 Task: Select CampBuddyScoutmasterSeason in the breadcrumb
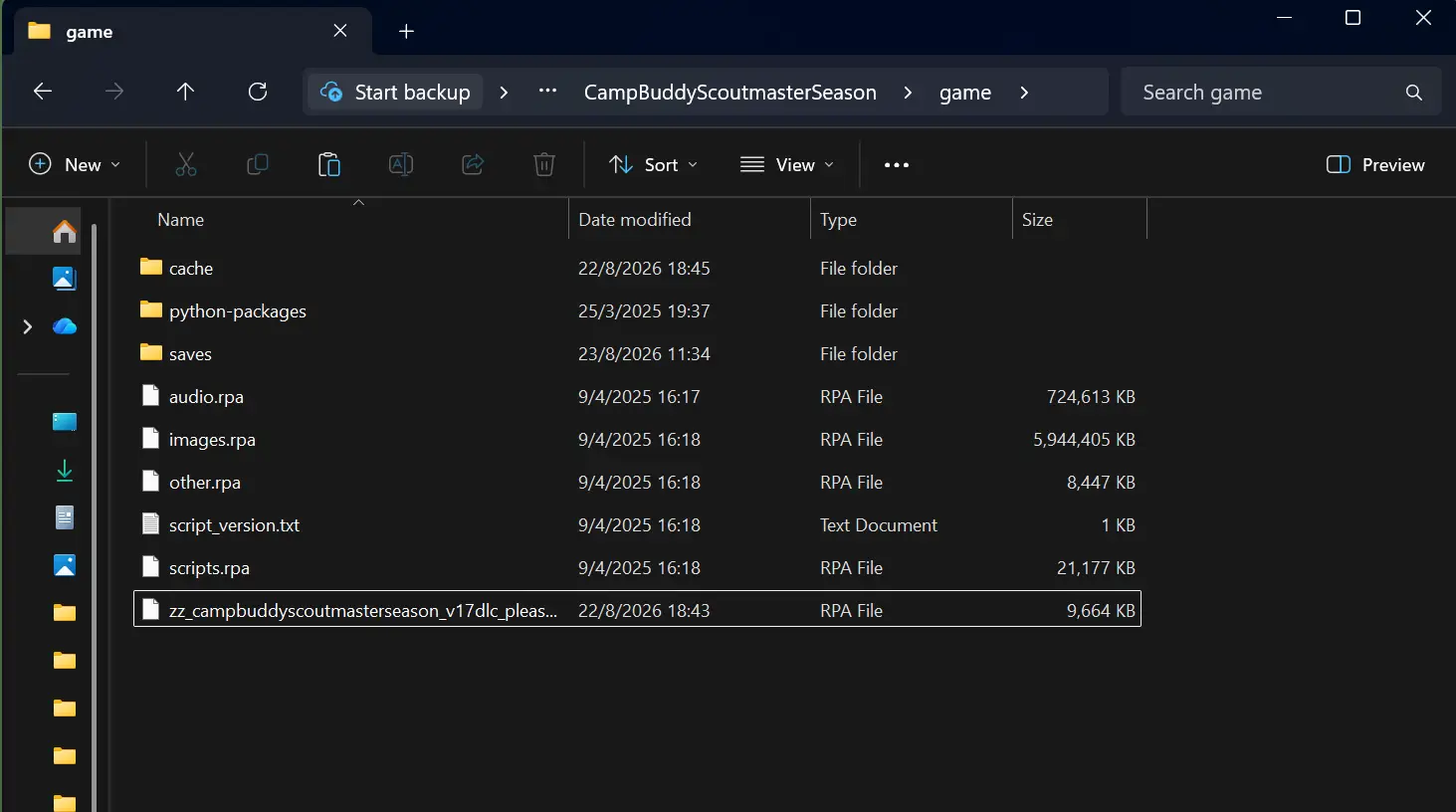(x=730, y=93)
